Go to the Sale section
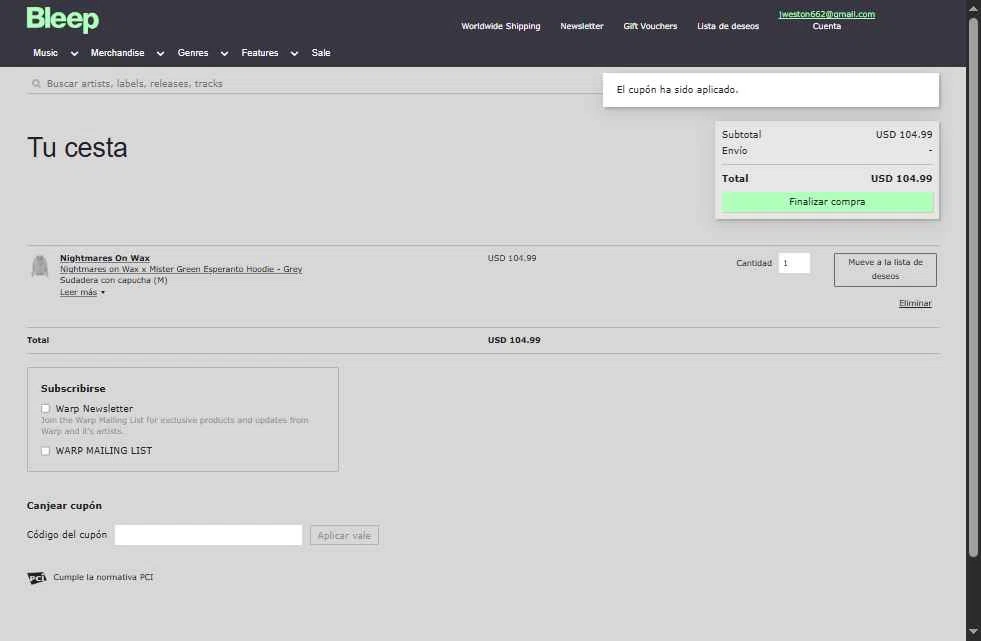This screenshot has width=981, height=641. pyautogui.click(x=321, y=53)
